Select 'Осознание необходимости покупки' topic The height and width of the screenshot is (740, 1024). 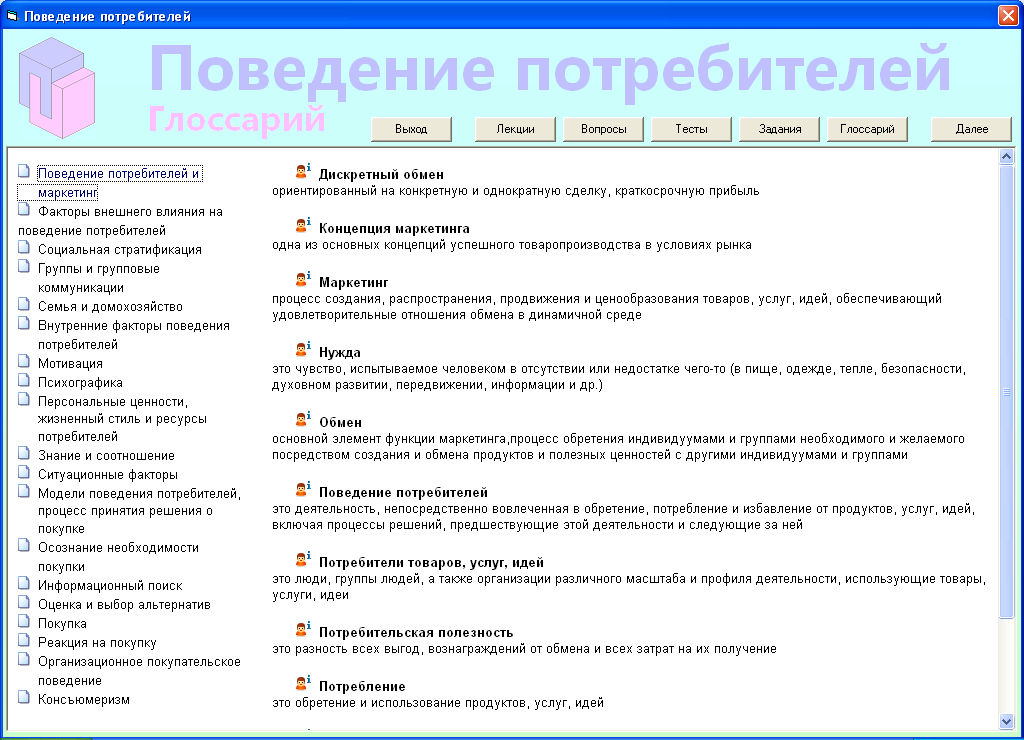coord(118,557)
